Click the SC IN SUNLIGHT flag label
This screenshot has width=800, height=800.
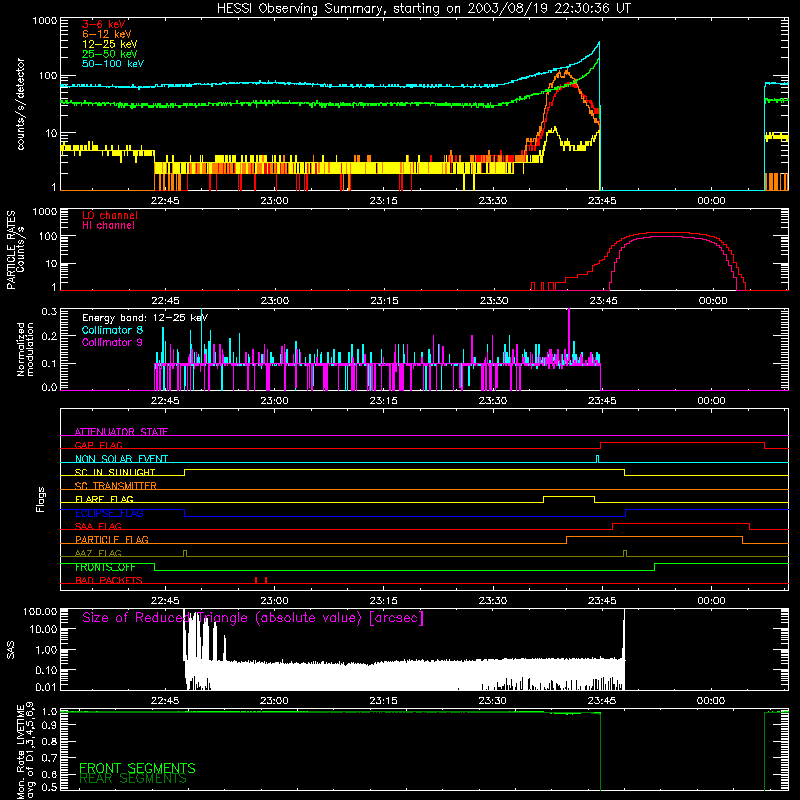pyautogui.click(x=115, y=472)
